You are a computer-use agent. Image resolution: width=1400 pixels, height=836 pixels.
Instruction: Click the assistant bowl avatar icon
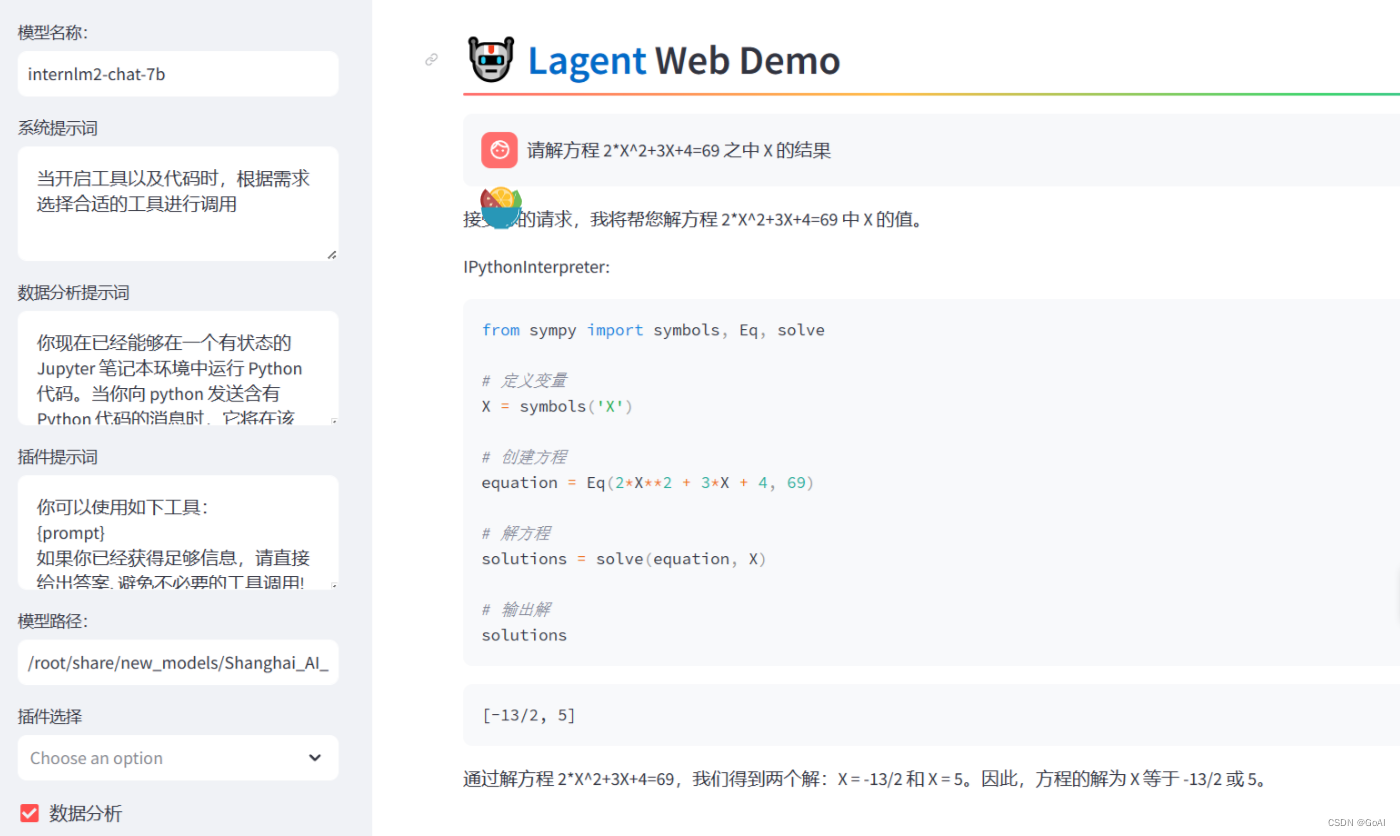point(500,208)
